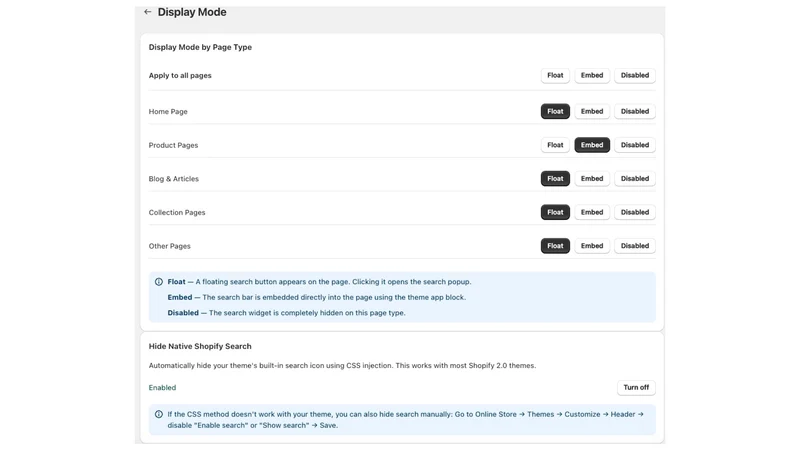
Task: Switch Blog & Articles to Float
Action: click(x=555, y=179)
